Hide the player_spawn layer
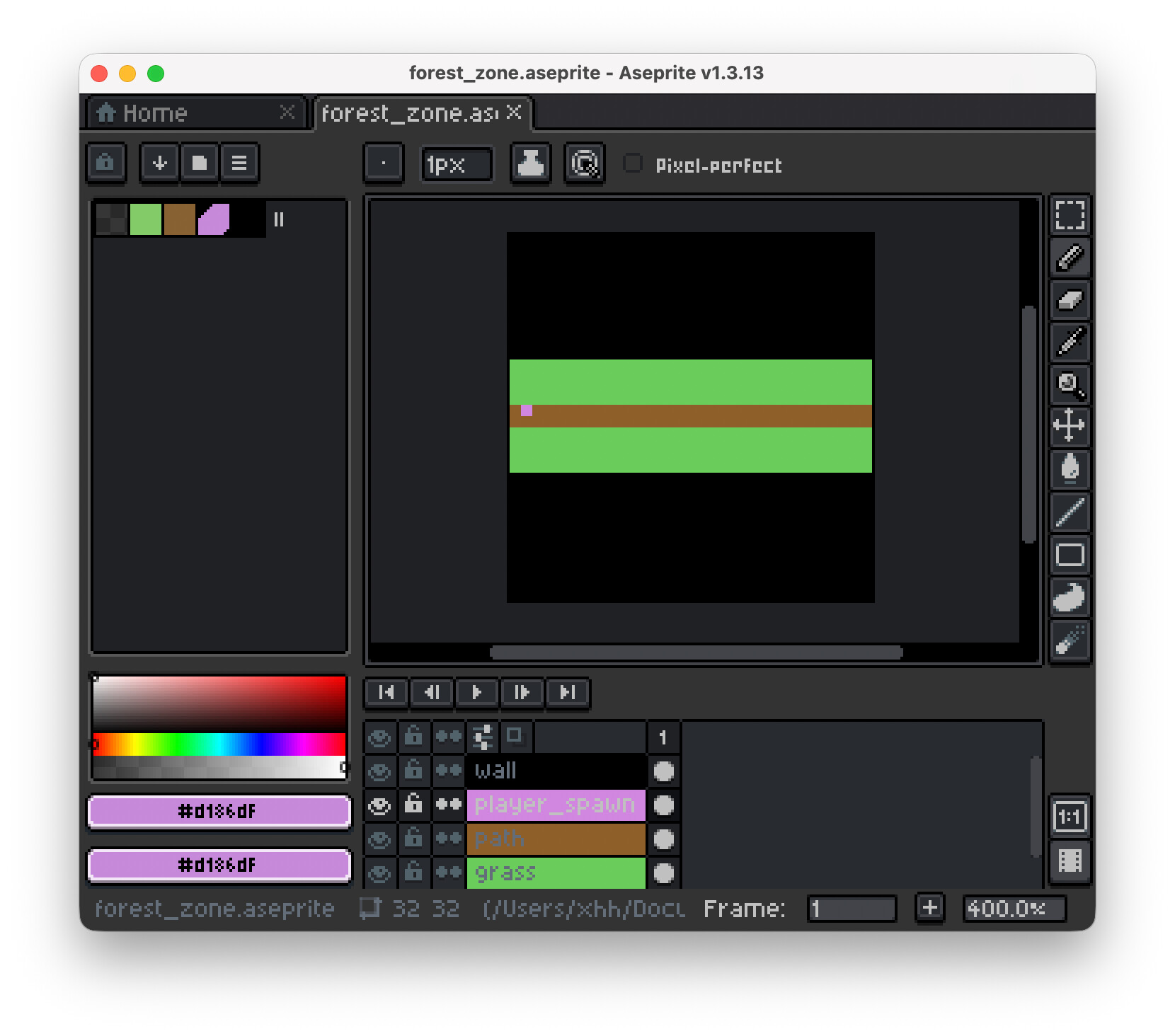Viewport: 1175px width, 1036px height. [380, 805]
